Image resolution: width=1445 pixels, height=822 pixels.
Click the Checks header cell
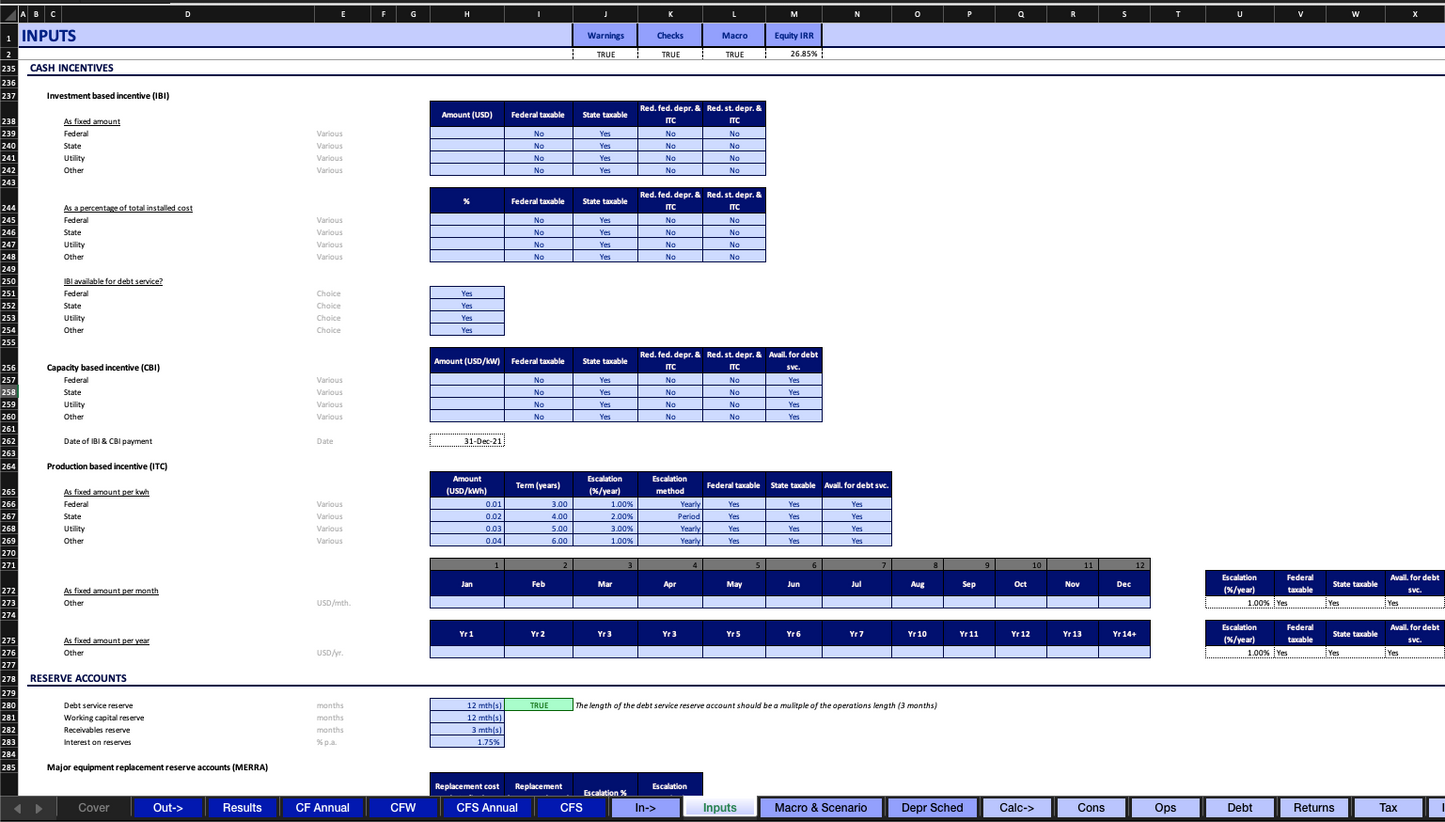click(x=670, y=35)
